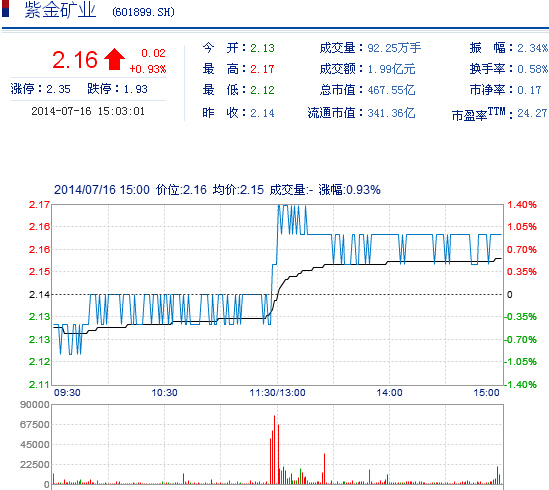Click the 2.14 baseline price axis label
The width and height of the screenshot is (549, 490).
pyautogui.click(x=40, y=295)
